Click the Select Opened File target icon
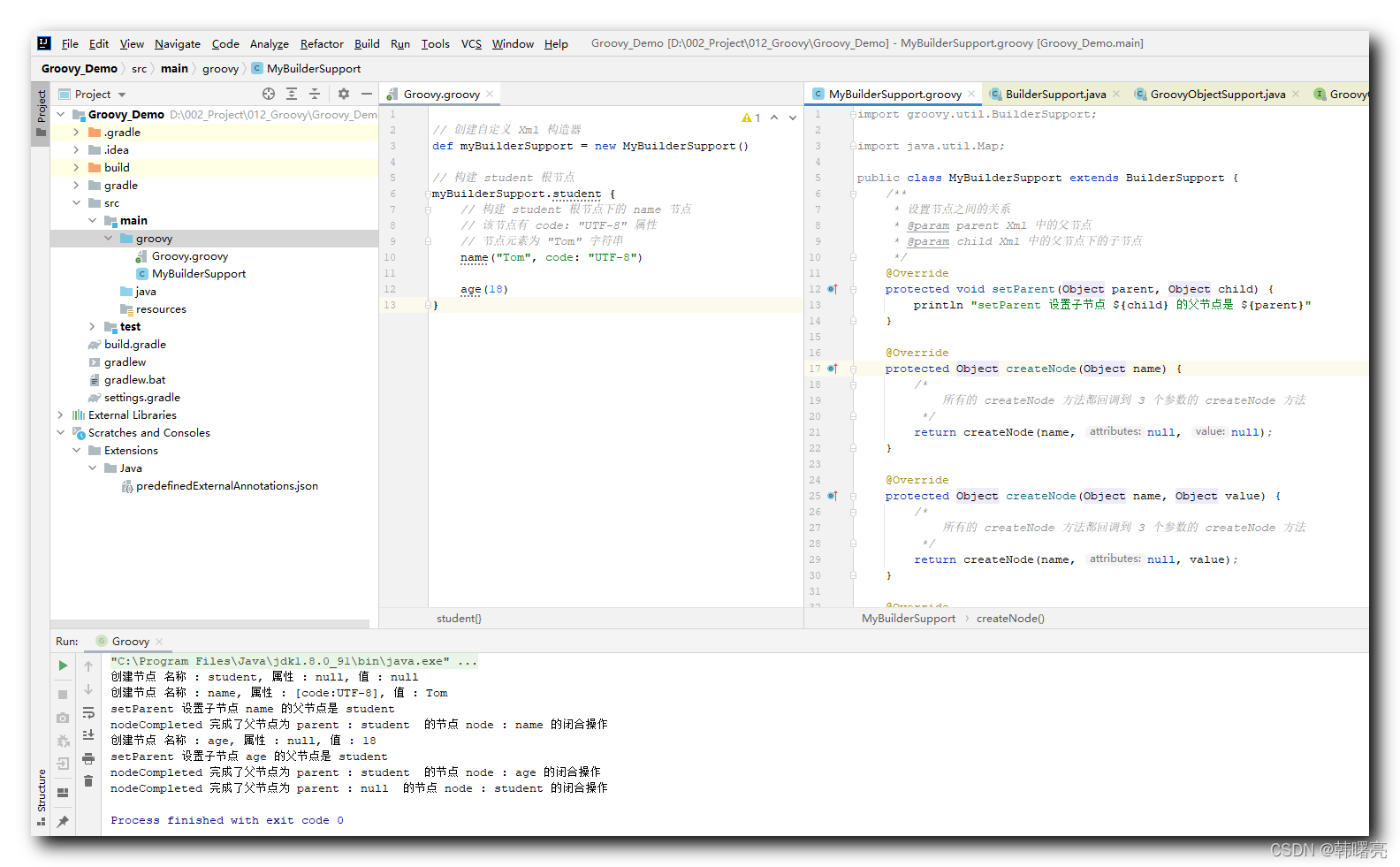The height and width of the screenshot is (867, 1400). tap(269, 94)
